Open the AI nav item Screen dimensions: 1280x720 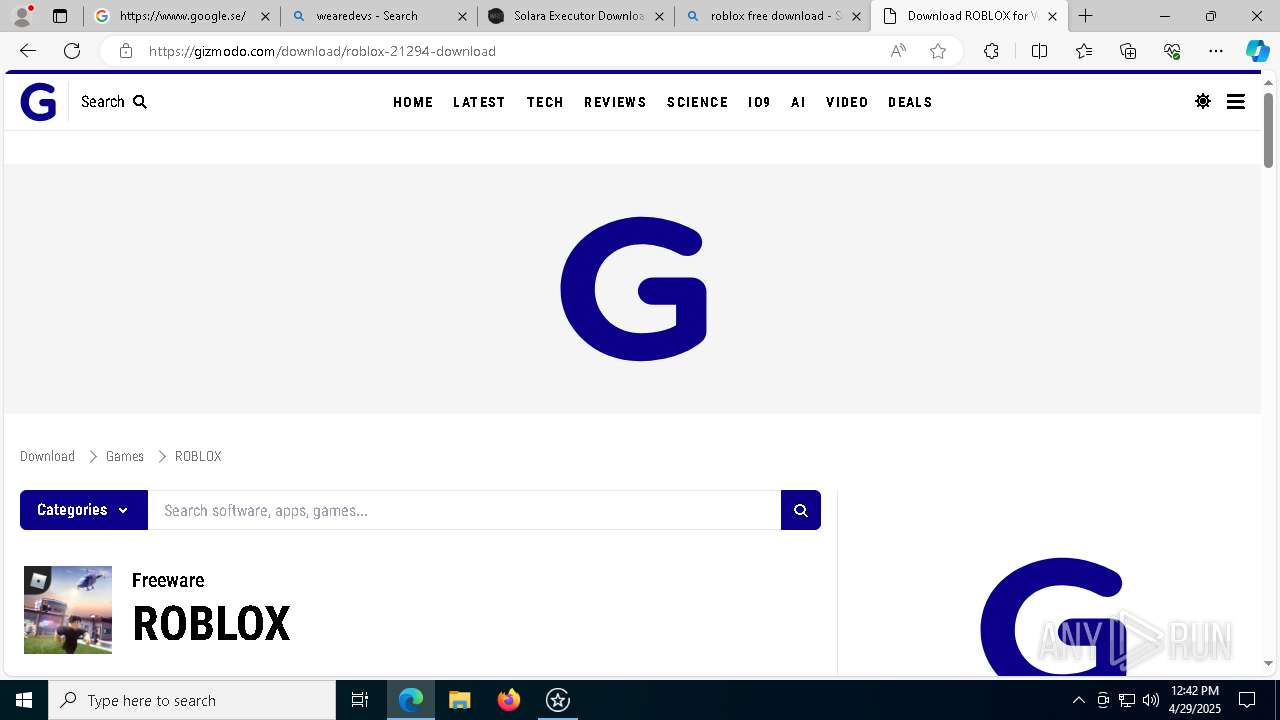coord(798,102)
